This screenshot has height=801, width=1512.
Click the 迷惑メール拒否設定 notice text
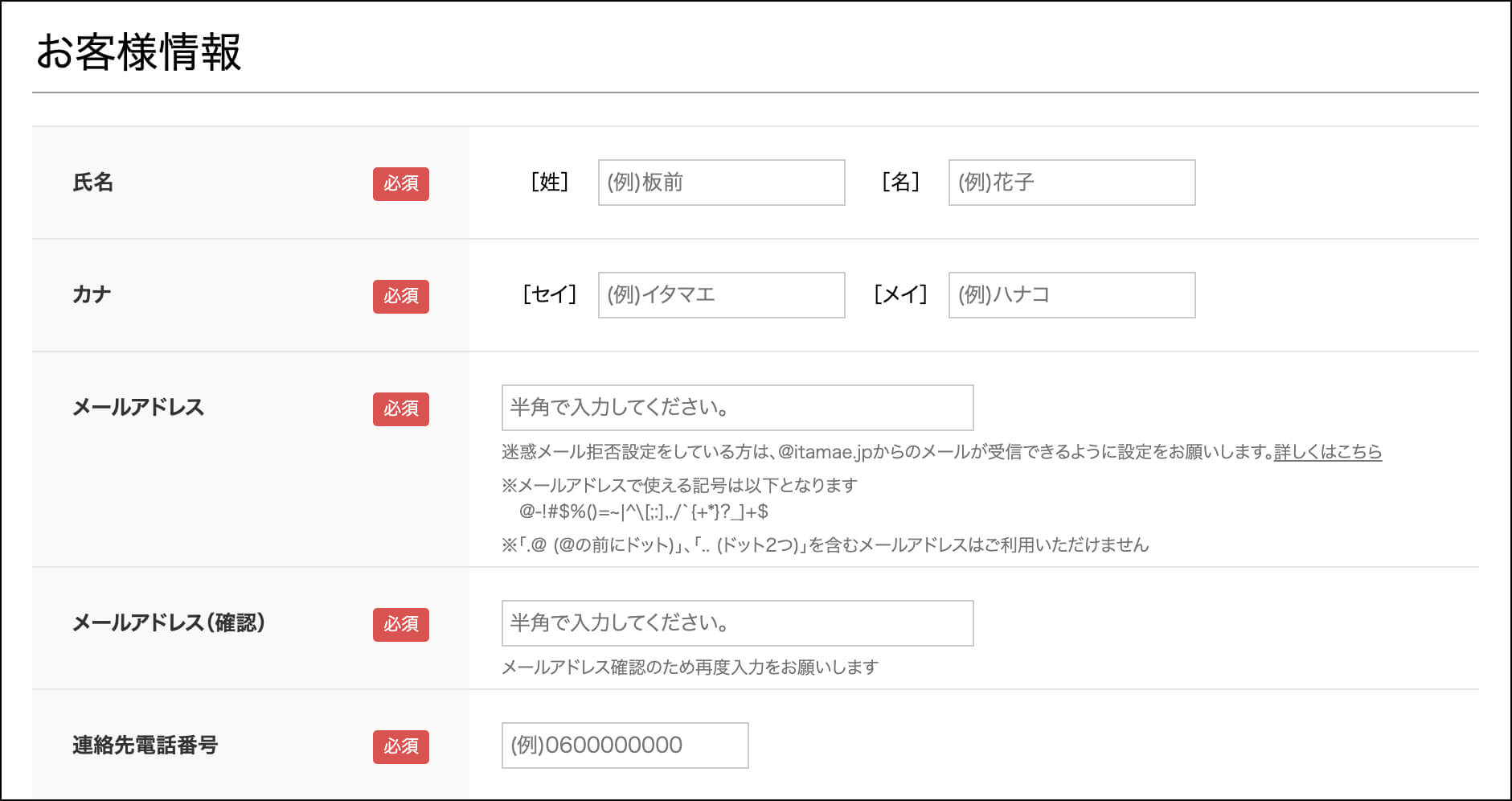(x=887, y=452)
